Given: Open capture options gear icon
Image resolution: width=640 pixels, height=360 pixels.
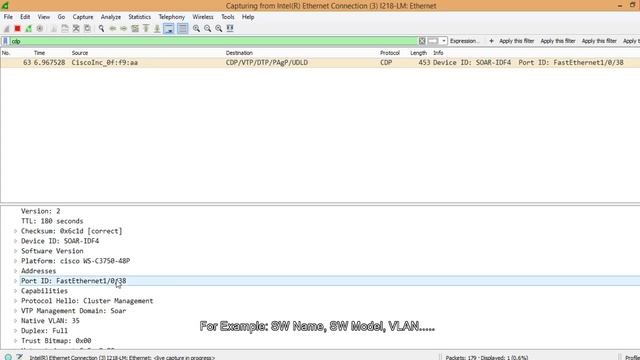Looking at the screenshot, I should (40, 29).
